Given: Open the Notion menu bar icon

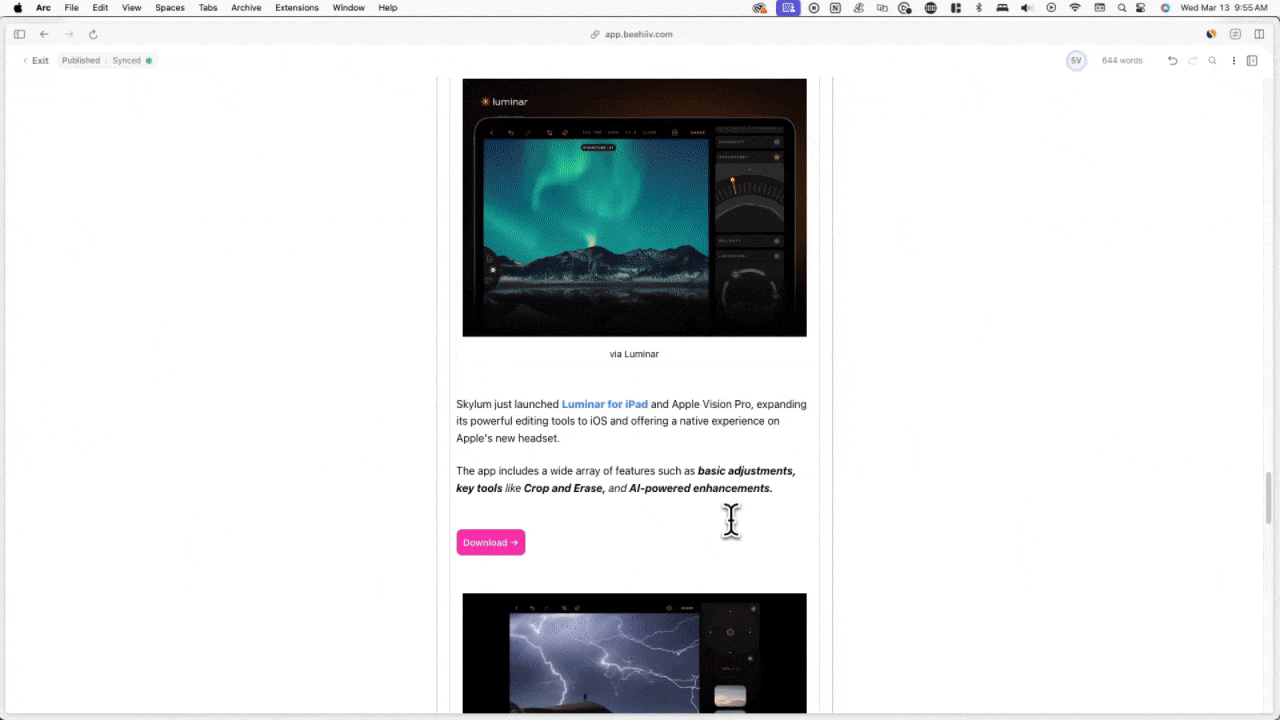Looking at the screenshot, I should pos(836,8).
